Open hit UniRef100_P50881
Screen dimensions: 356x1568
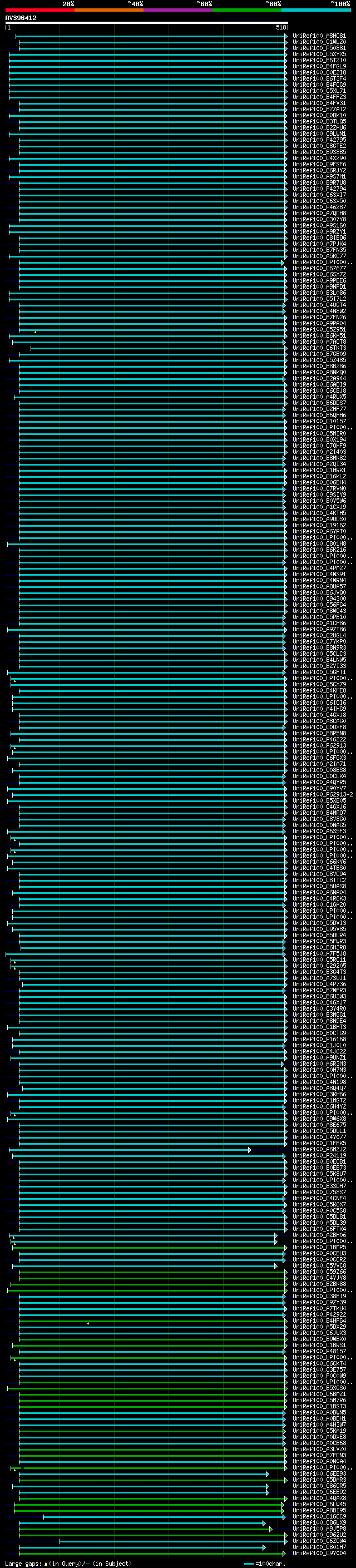click(319, 48)
